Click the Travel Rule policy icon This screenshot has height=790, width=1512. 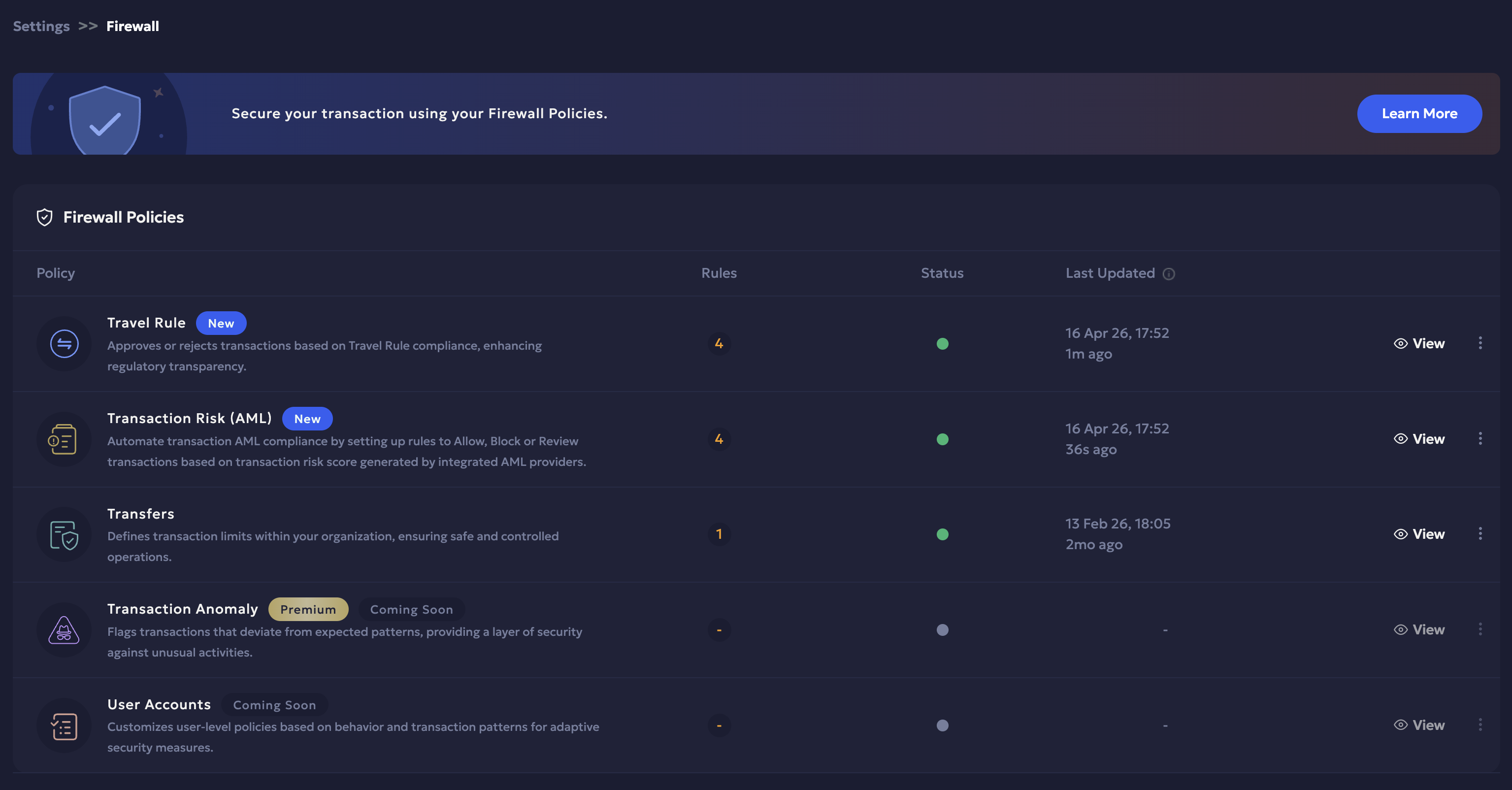click(x=64, y=344)
